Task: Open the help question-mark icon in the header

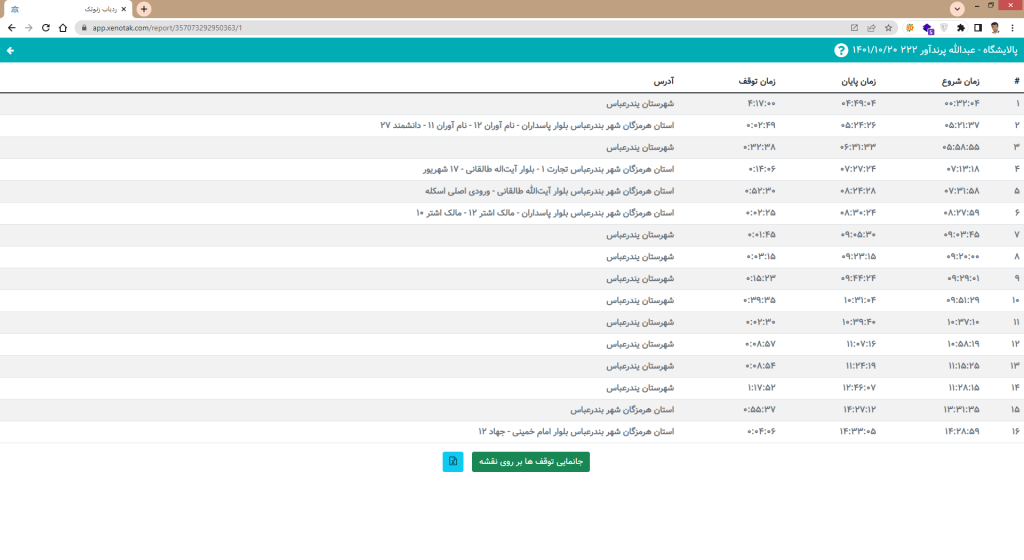Action: pos(840,50)
